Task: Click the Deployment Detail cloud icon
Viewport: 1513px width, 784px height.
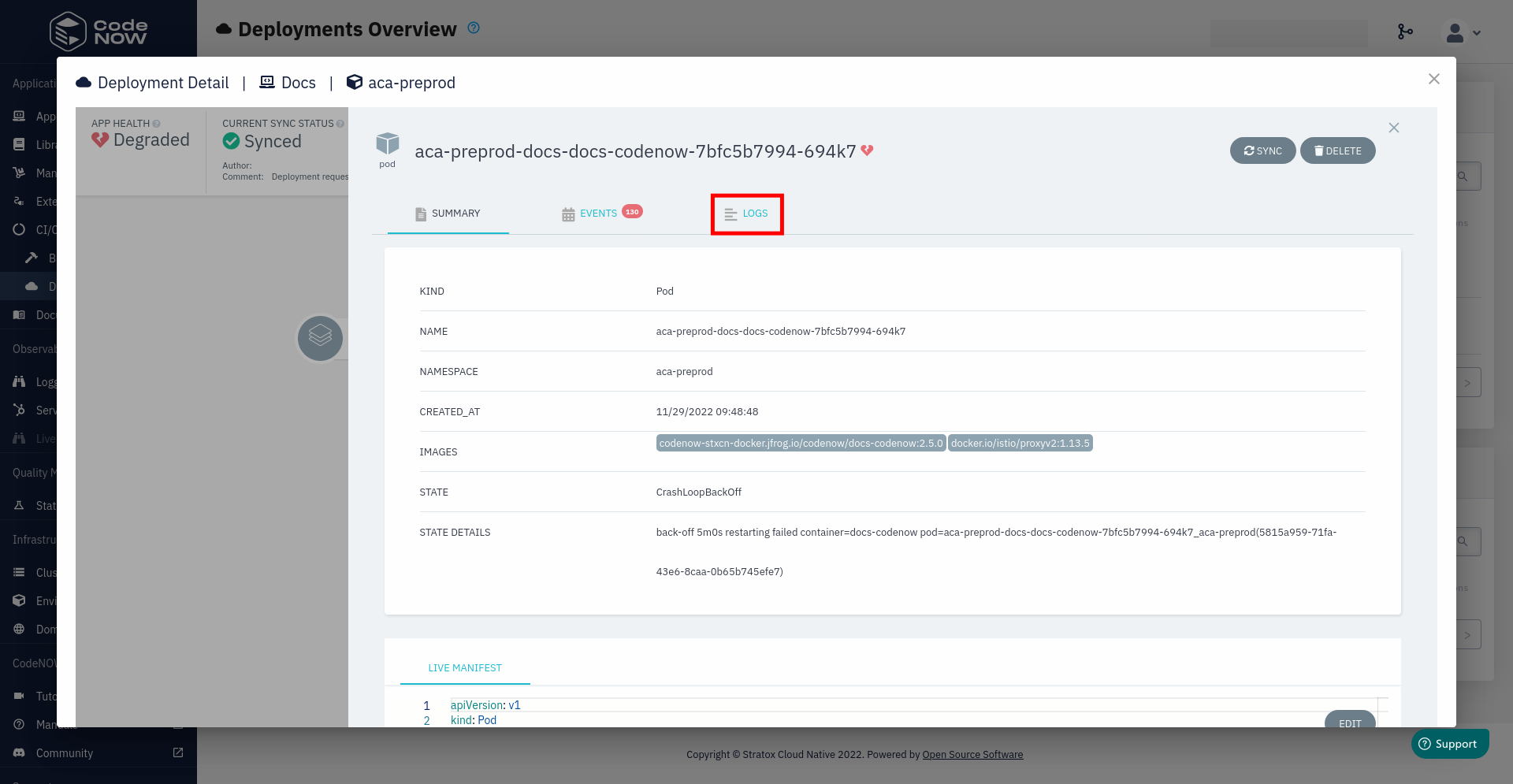Action: tap(84, 83)
